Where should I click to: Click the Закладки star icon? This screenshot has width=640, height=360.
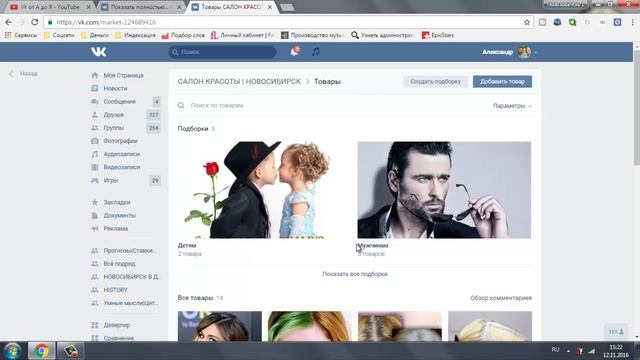click(95, 202)
